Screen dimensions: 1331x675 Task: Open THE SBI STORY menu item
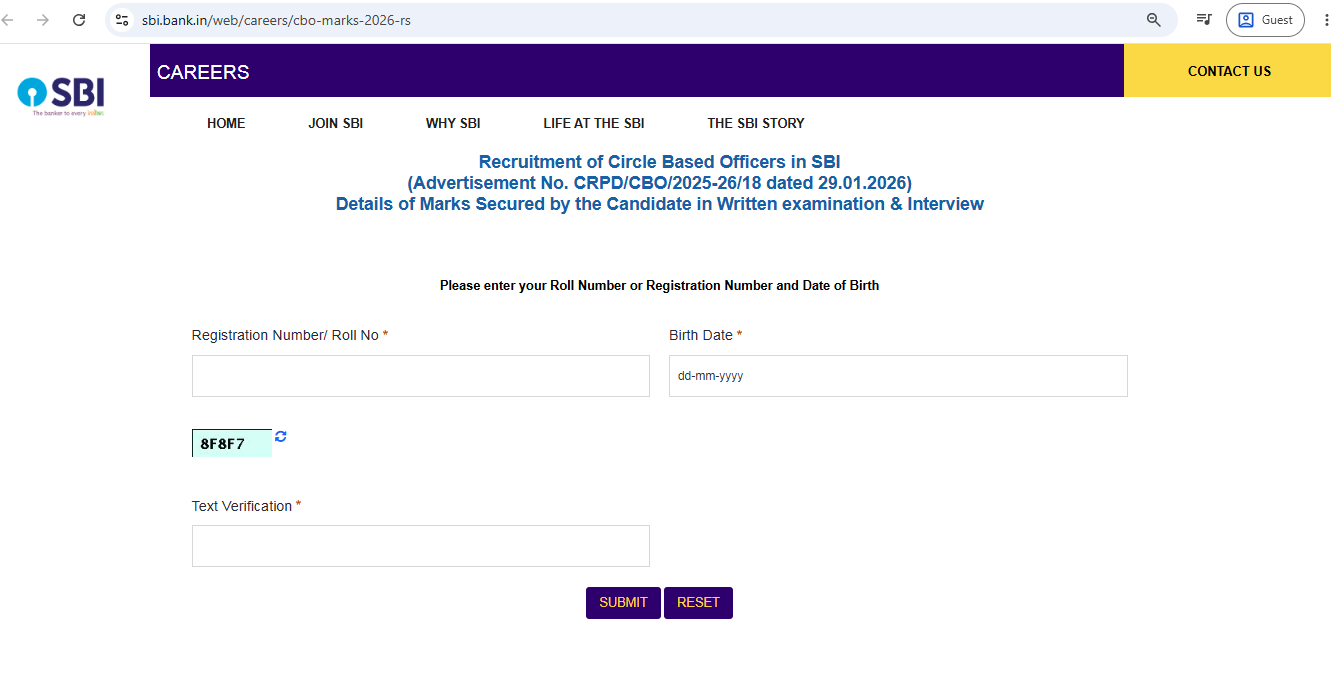point(756,123)
